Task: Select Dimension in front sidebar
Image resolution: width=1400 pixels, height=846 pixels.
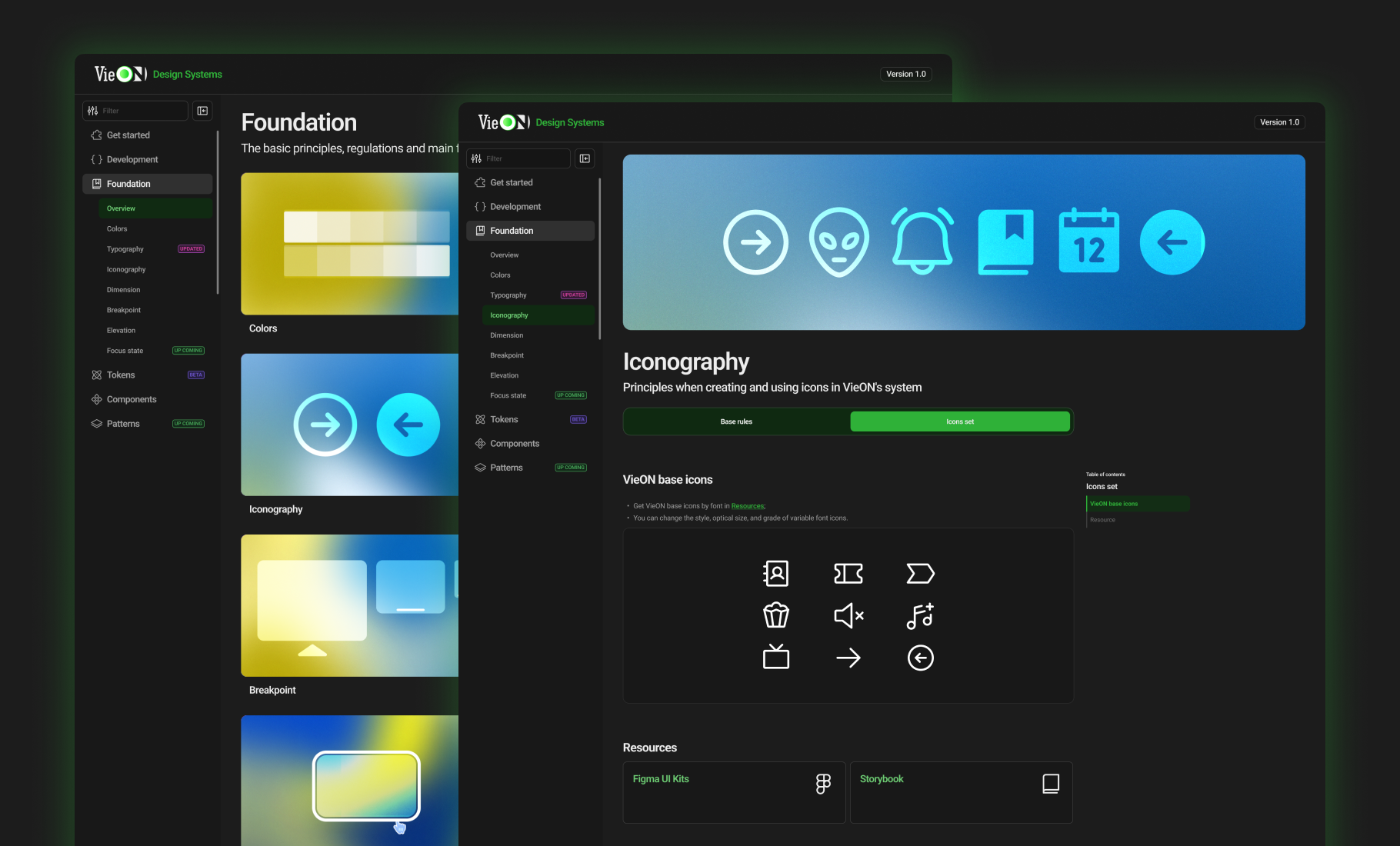Action: (538, 335)
